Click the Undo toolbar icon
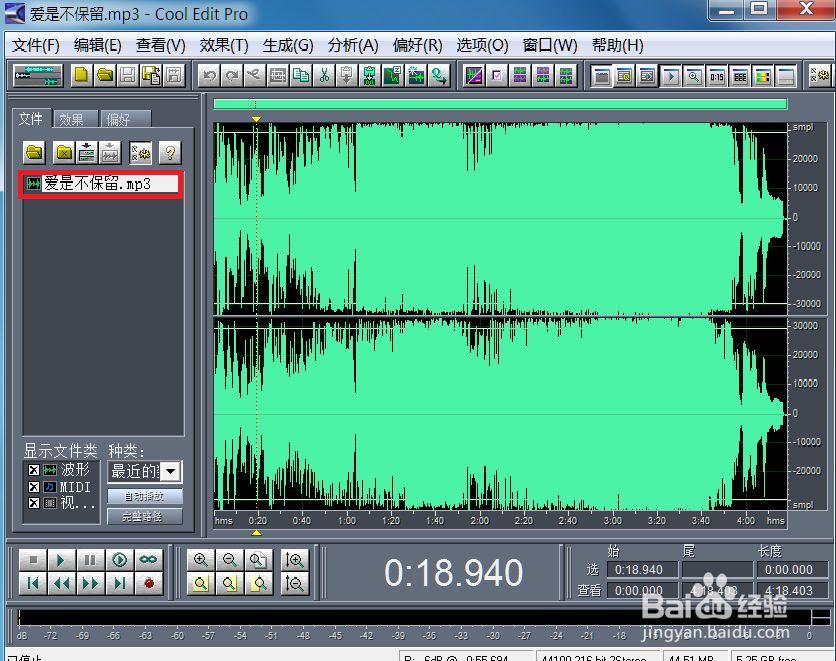The width and height of the screenshot is (836, 661). [209, 76]
